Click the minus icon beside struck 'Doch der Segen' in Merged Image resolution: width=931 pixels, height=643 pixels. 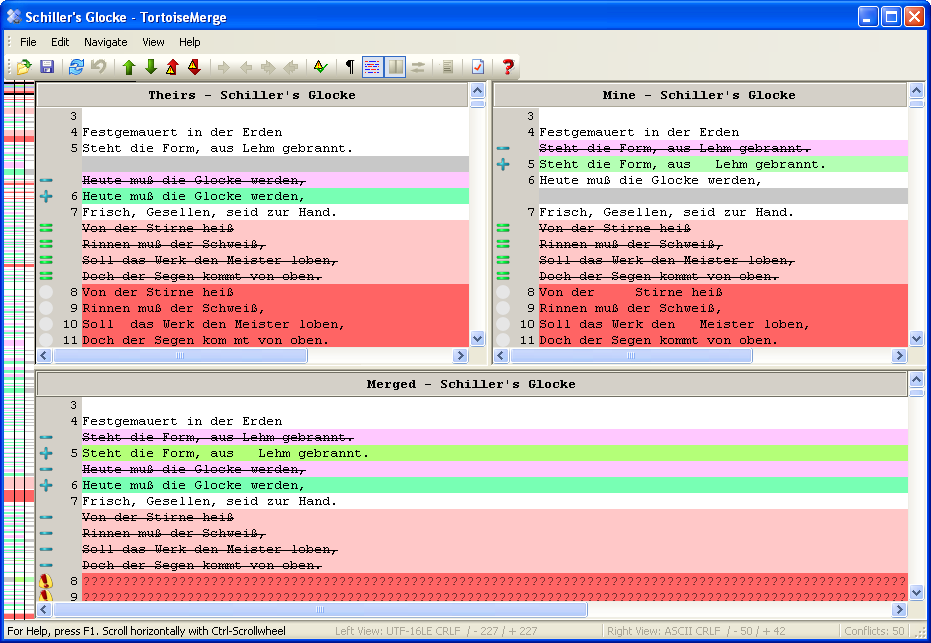click(x=46, y=565)
